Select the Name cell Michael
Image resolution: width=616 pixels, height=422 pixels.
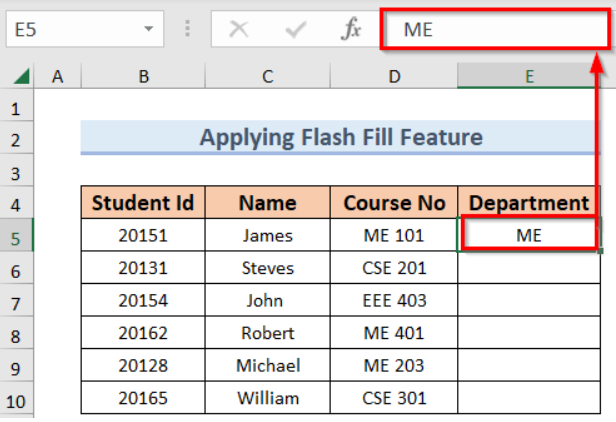[268, 365]
